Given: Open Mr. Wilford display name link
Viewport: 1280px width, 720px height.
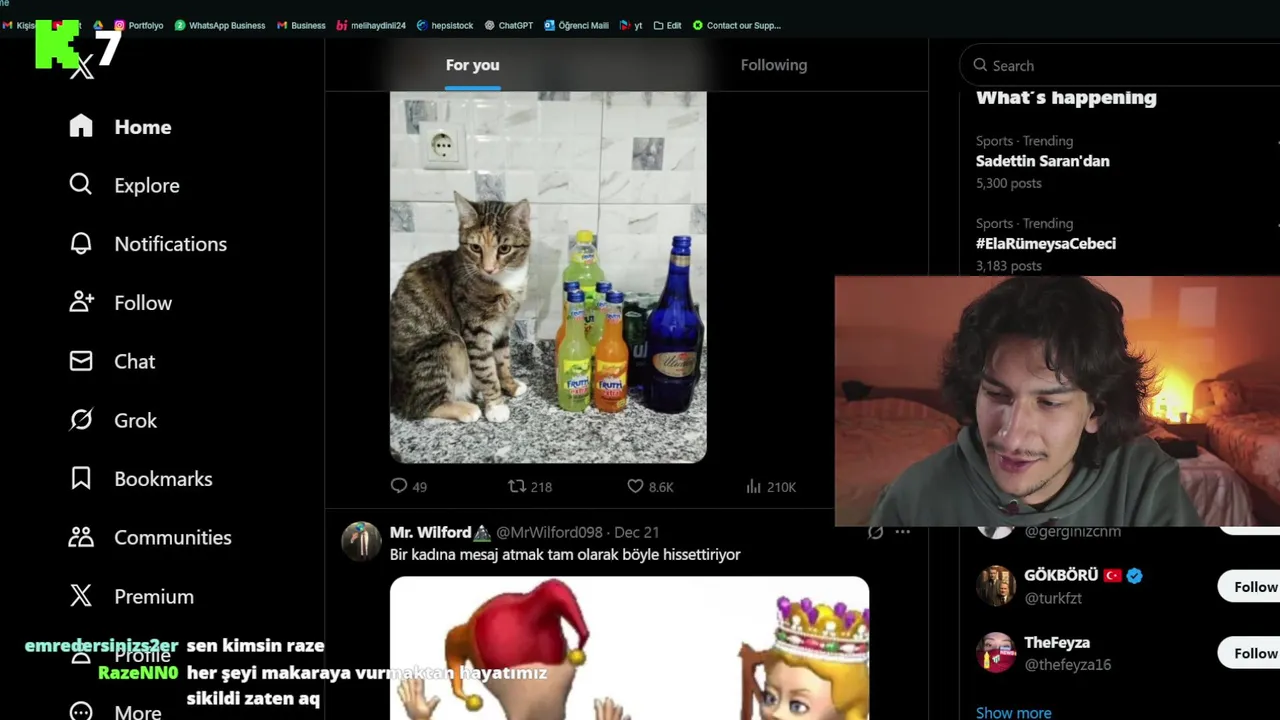Looking at the screenshot, I should click(x=440, y=532).
